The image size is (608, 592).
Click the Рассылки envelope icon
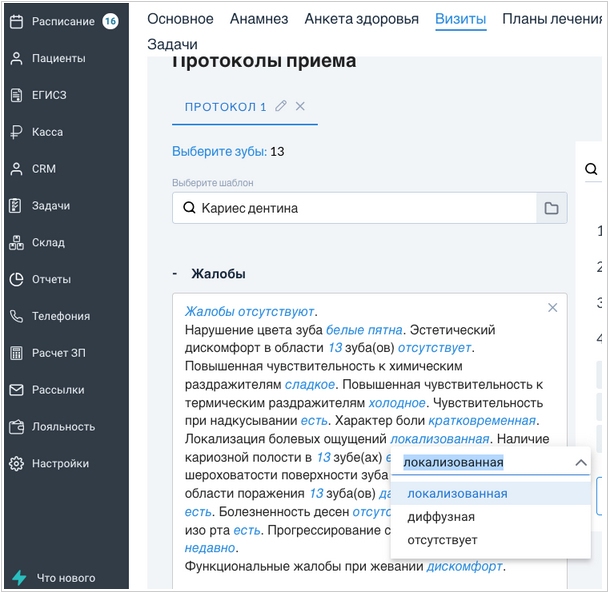(16, 390)
